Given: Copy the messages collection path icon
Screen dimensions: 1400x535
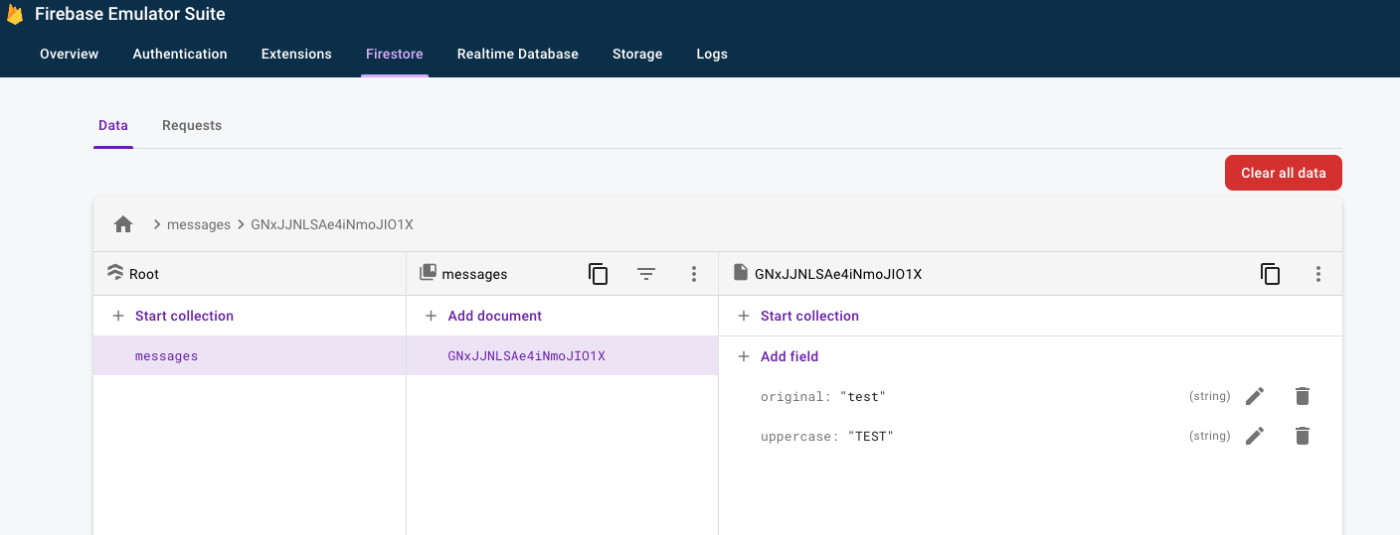Looking at the screenshot, I should click(x=598, y=274).
